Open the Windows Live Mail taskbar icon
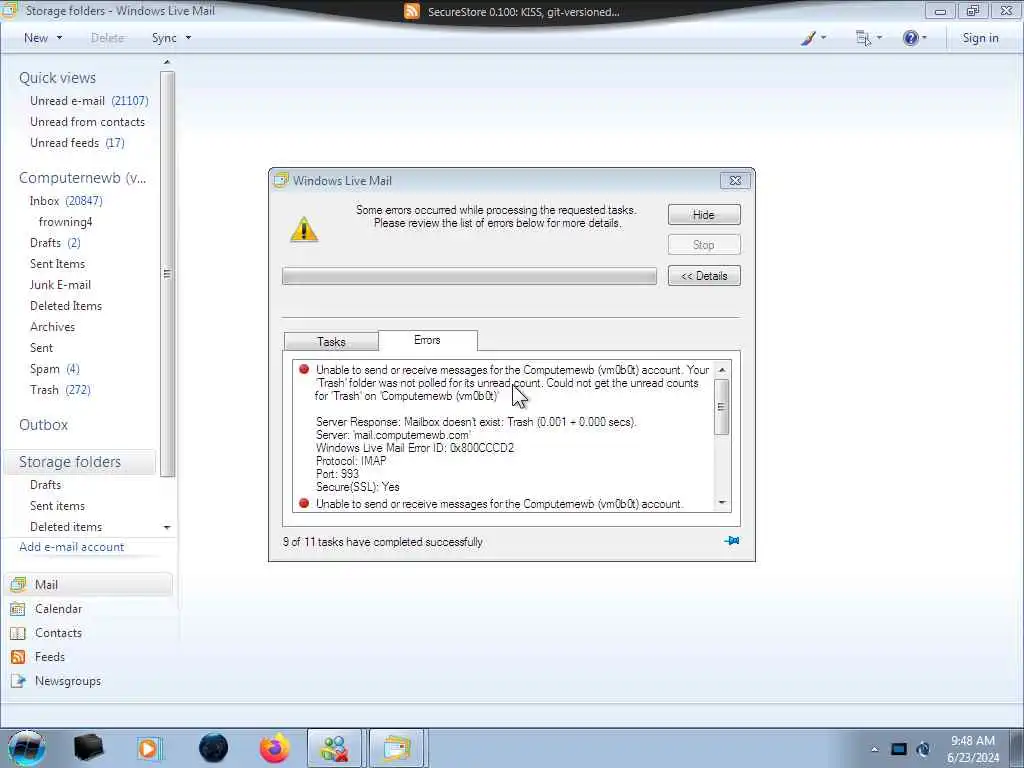This screenshot has width=1024, height=768. coord(398,748)
